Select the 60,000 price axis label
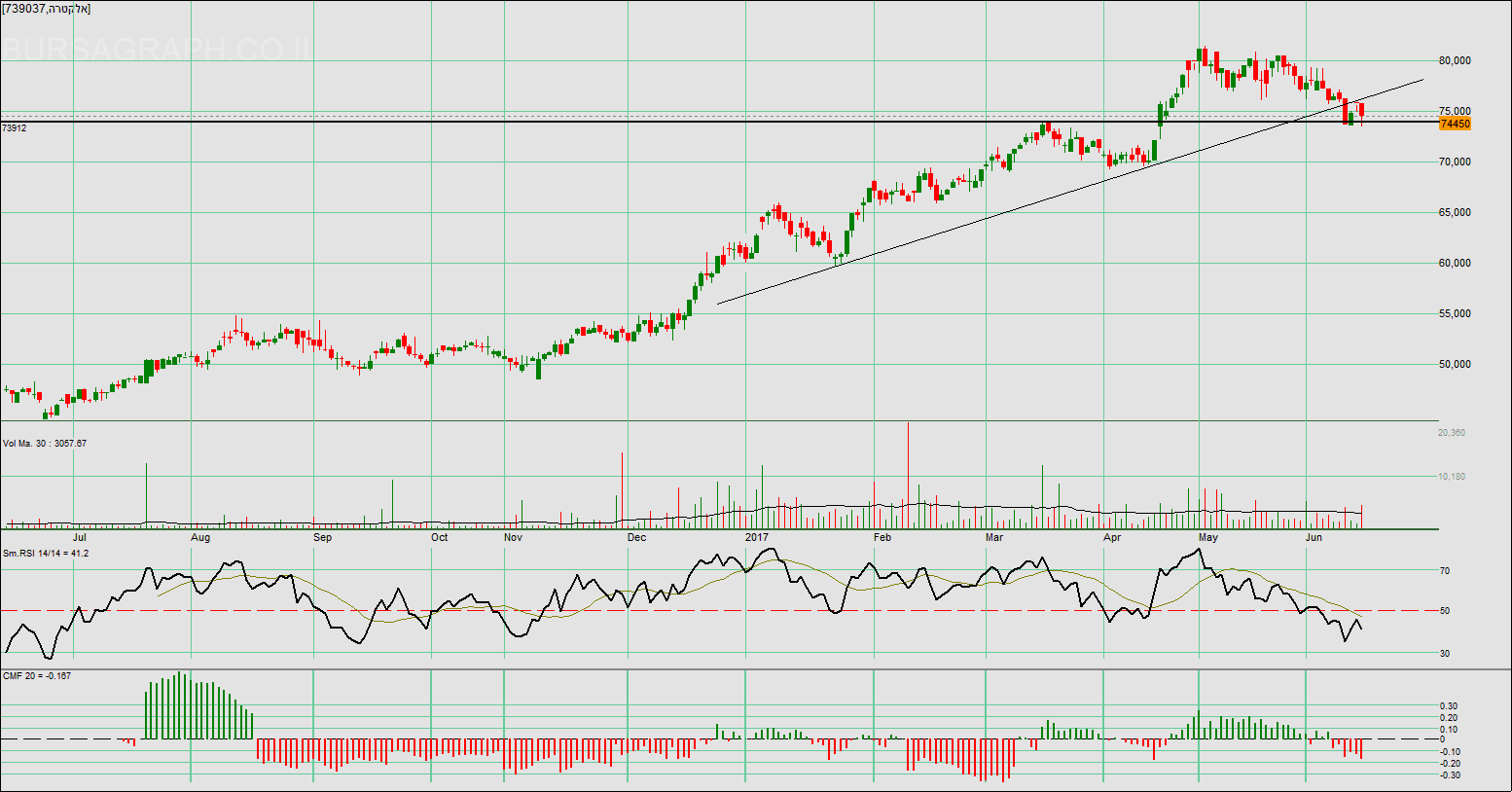The height and width of the screenshot is (792, 1512). click(1455, 263)
